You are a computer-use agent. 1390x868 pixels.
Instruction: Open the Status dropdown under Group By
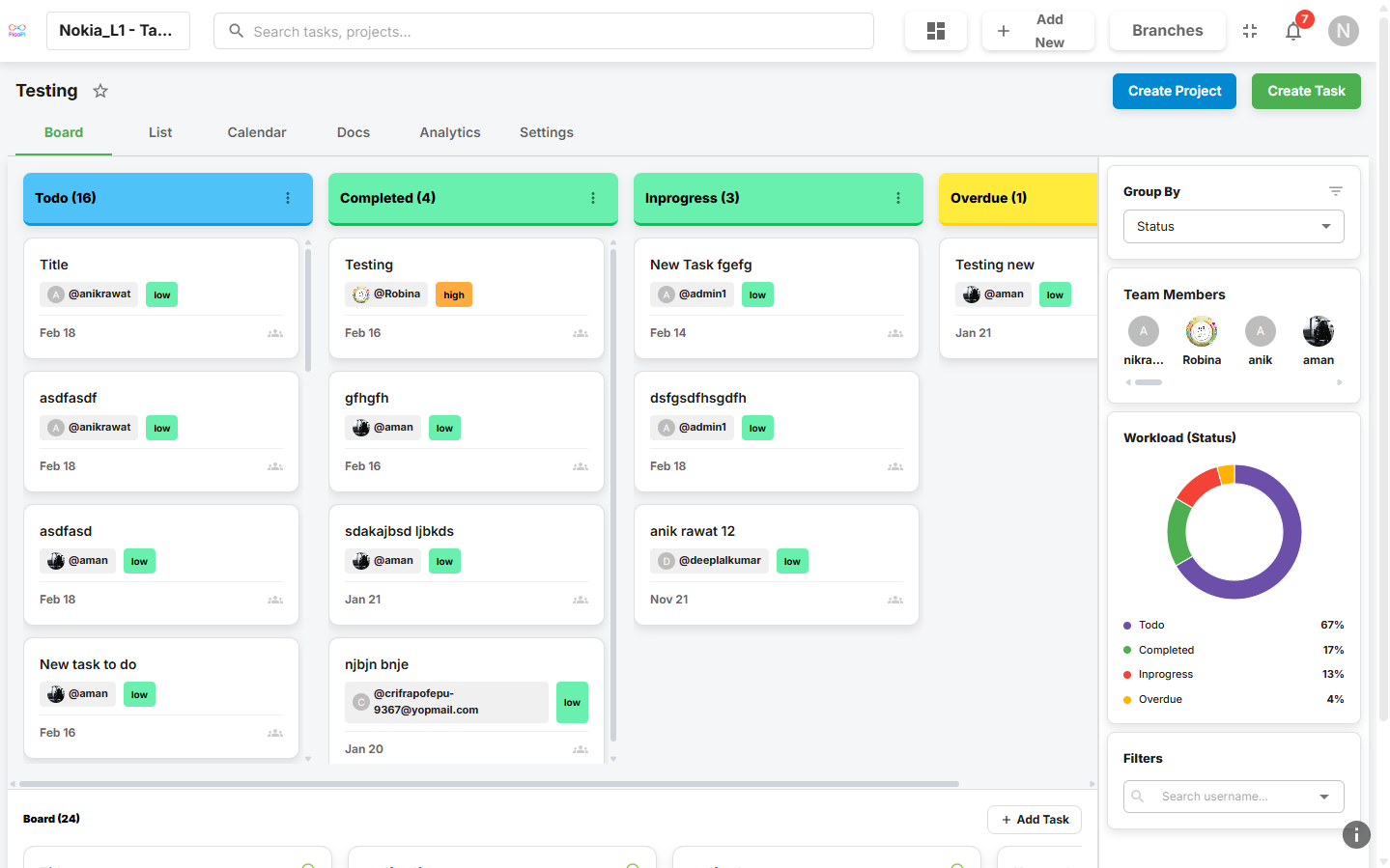(x=1234, y=226)
